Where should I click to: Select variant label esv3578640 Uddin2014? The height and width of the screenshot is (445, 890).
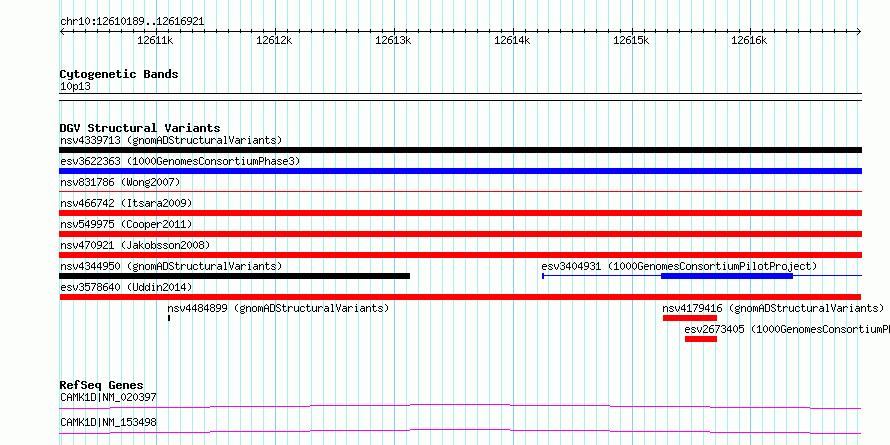click(126, 287)
